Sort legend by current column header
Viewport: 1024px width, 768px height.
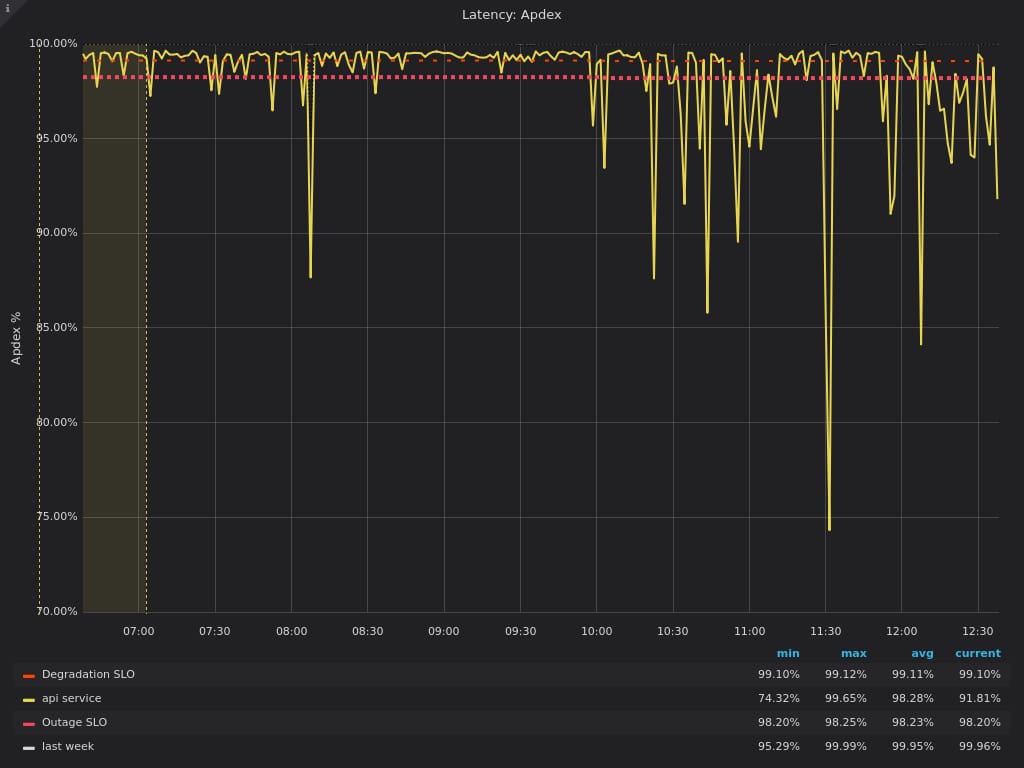pos(978,653)
